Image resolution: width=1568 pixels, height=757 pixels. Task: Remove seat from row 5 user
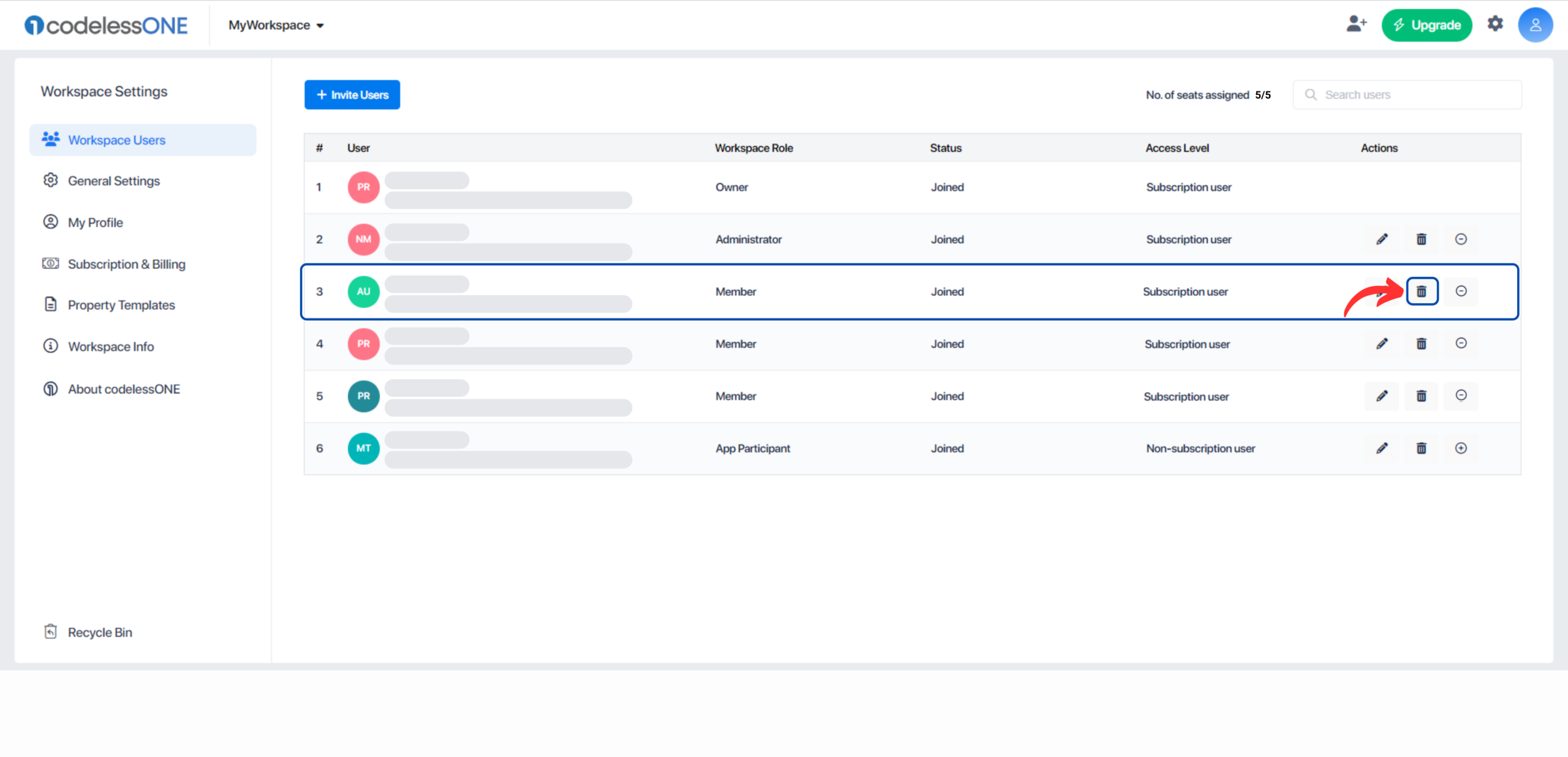point(1461,396)
